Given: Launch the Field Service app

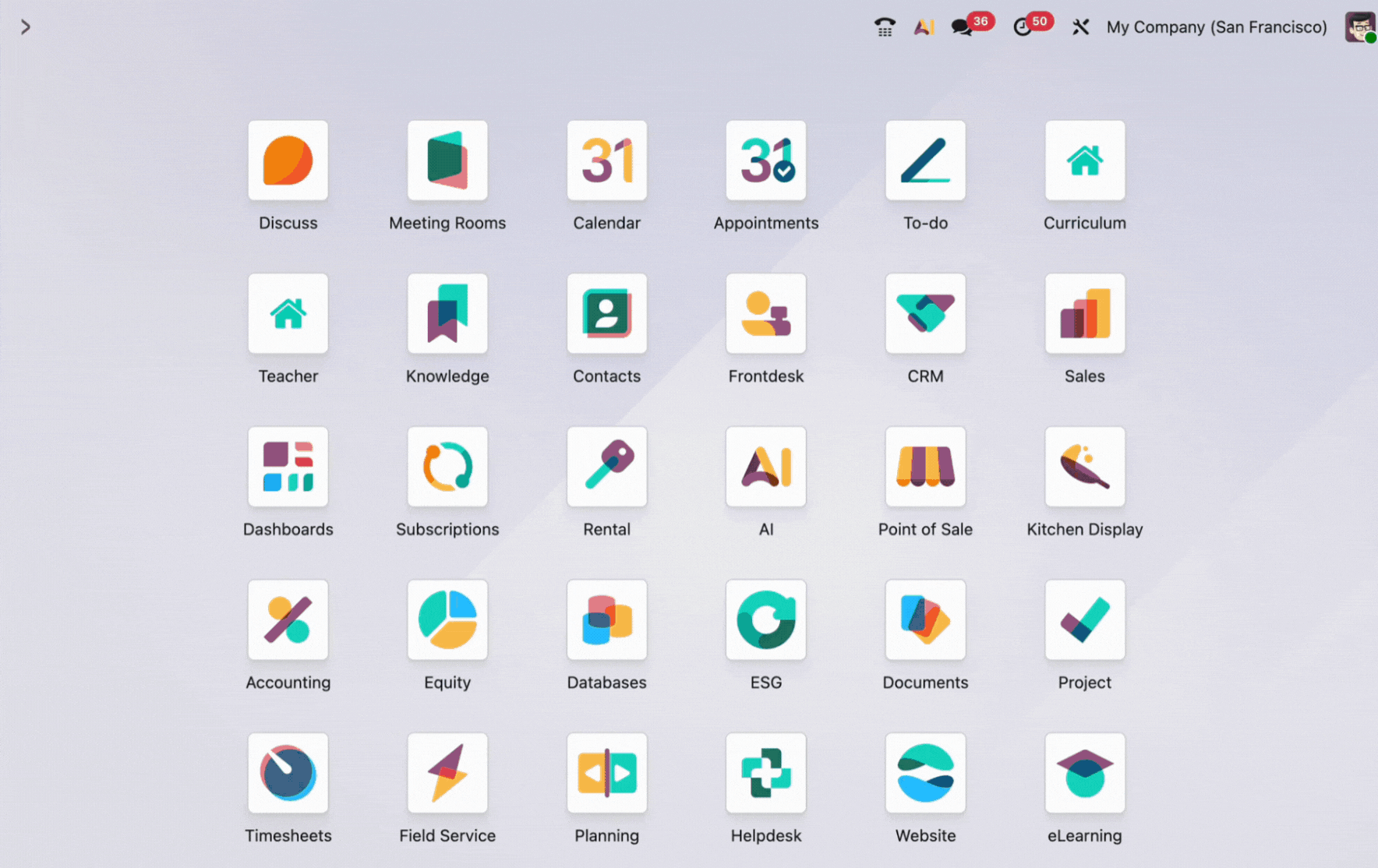Looking at the screenshot, I should click(x=447, y=773).
